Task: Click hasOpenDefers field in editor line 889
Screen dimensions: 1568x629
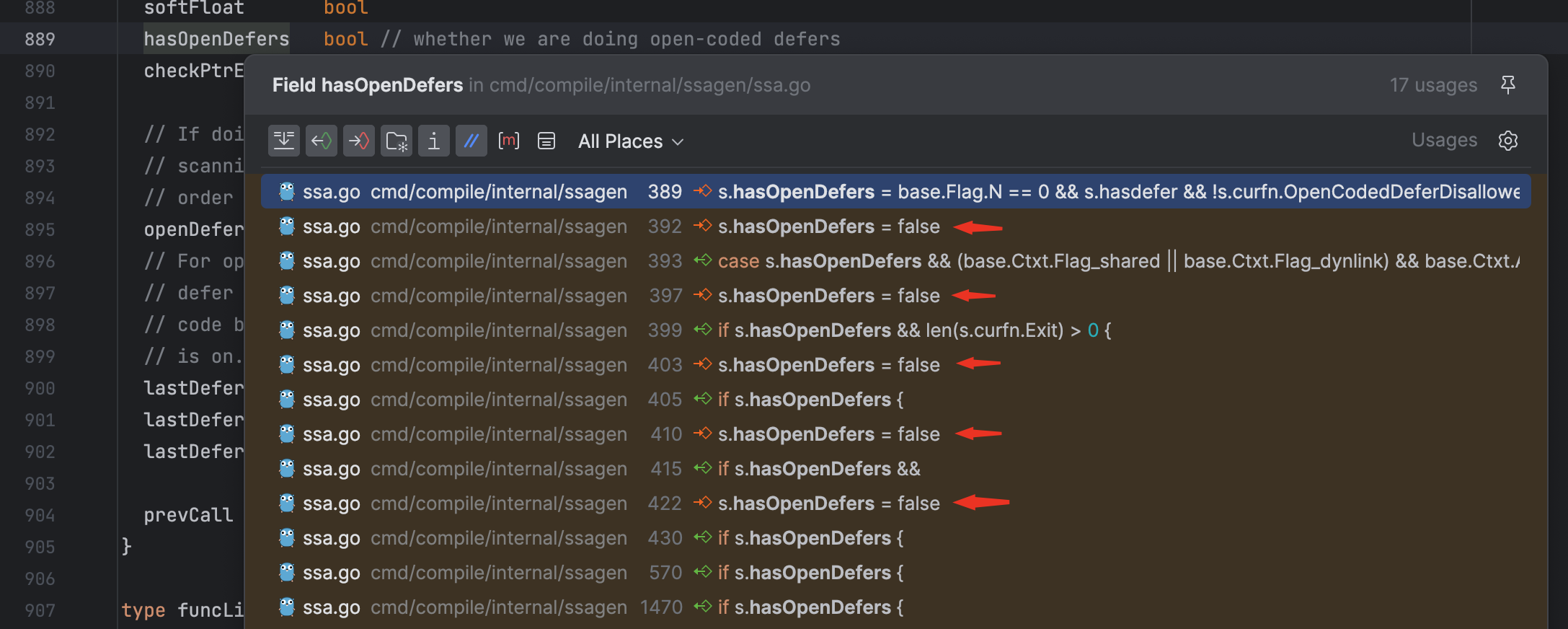Action: click(216, 39)
